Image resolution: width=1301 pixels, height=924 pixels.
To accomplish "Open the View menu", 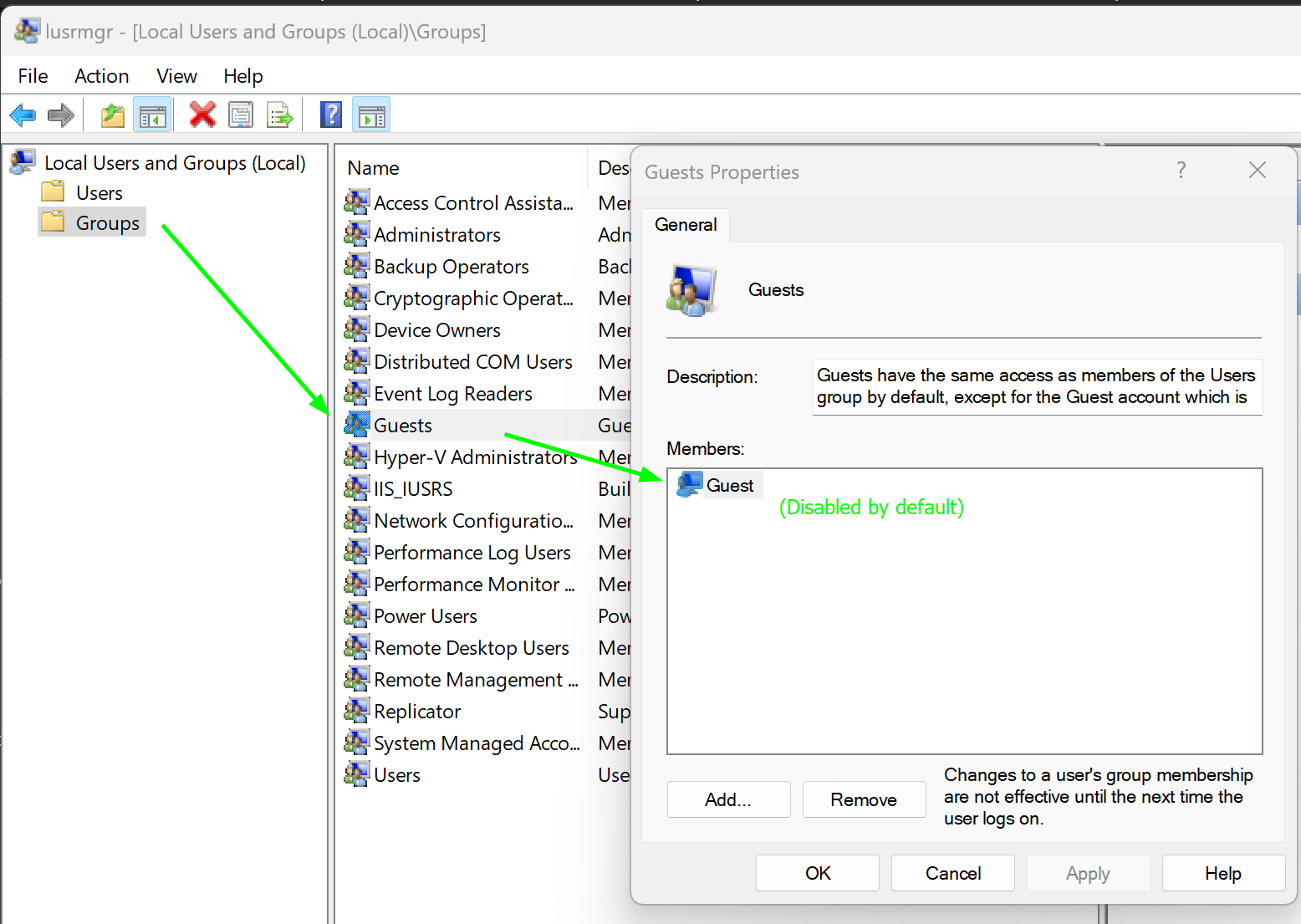I will coord(176,76).
